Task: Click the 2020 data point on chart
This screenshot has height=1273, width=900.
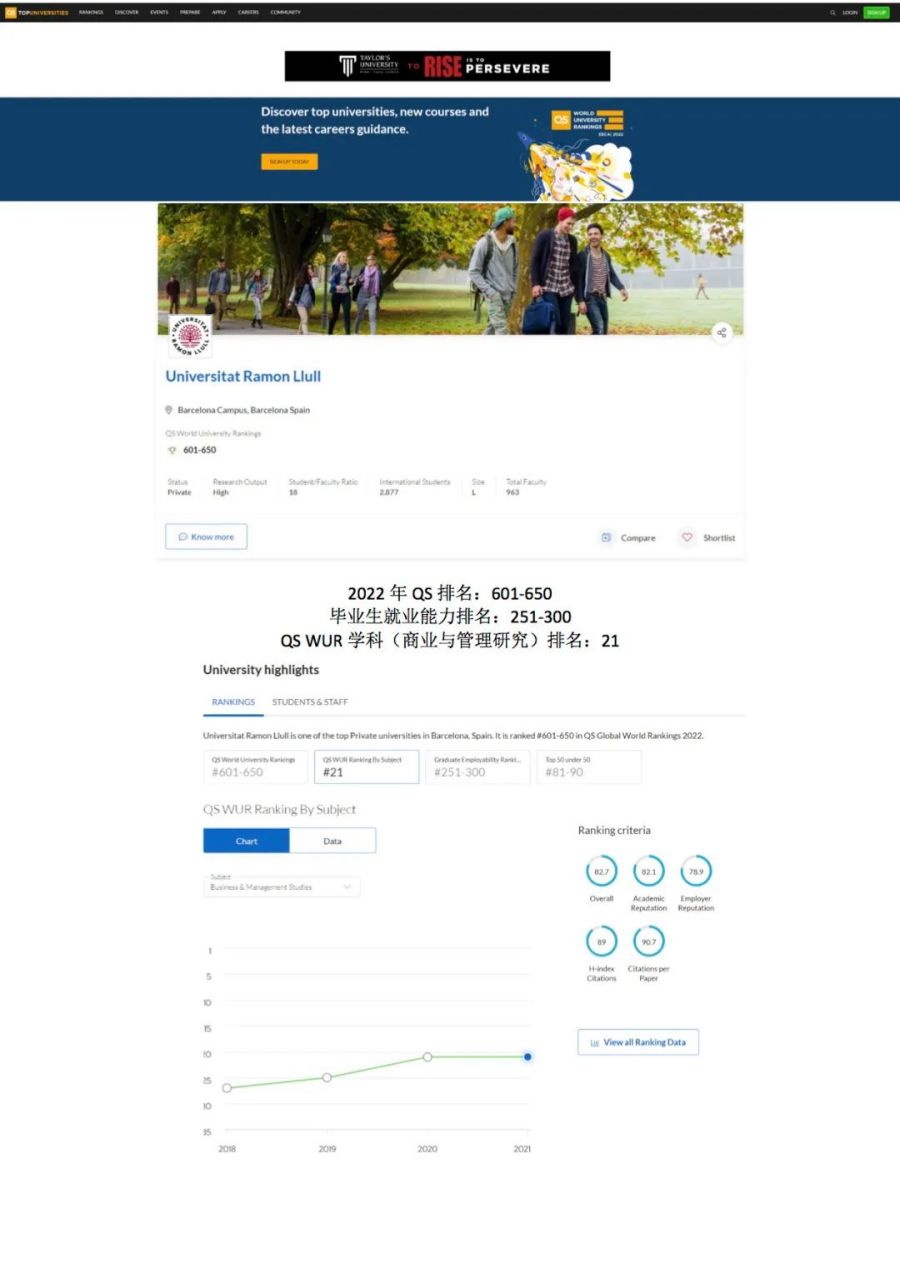Action: [x=427, y=1056]
